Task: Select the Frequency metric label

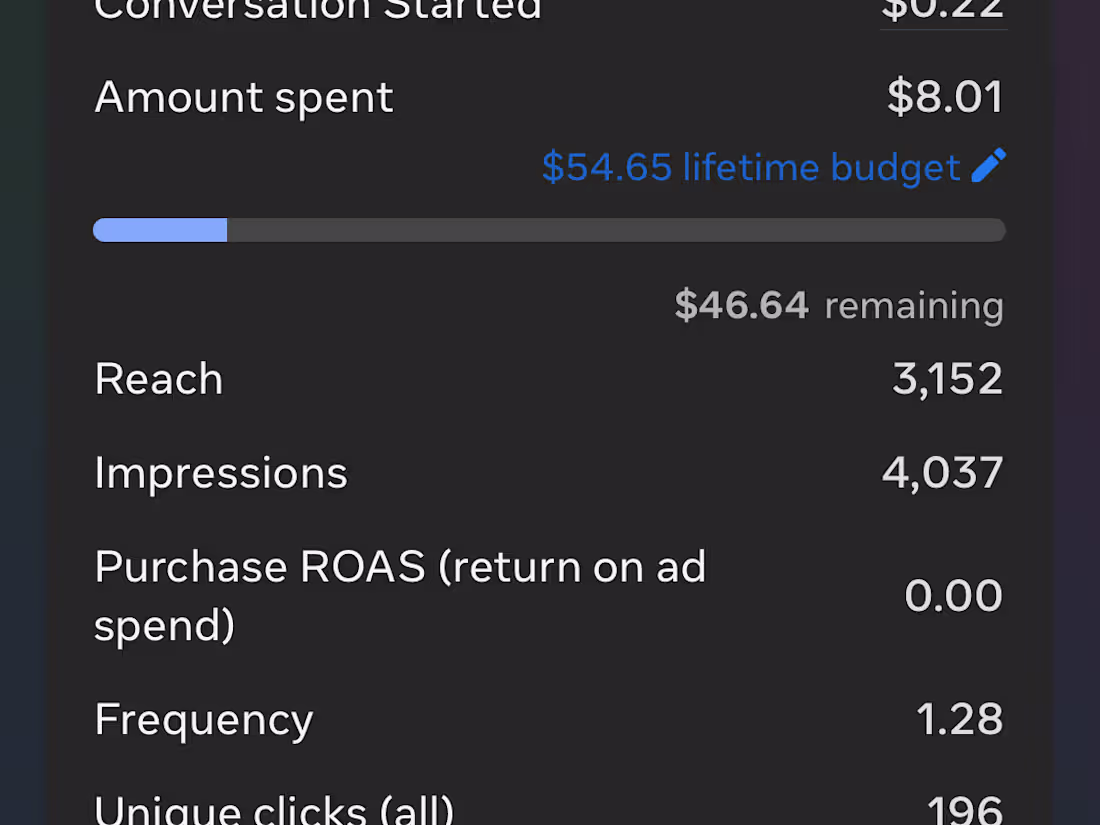Action: click(204, 719)
